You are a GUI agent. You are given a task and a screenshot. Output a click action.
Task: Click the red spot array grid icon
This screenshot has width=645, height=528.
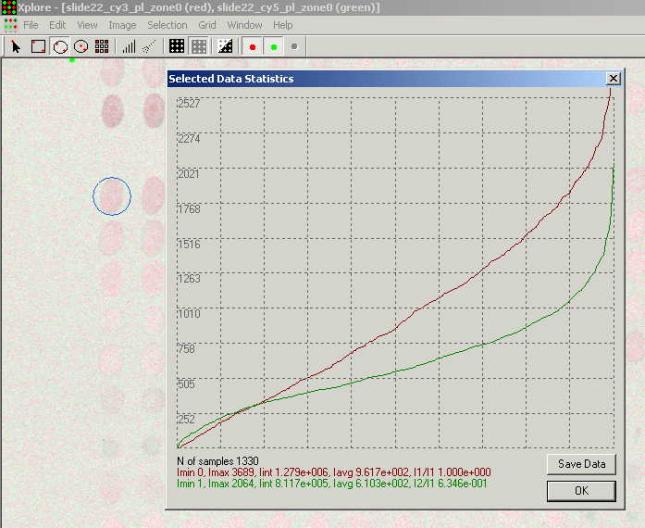103,46
